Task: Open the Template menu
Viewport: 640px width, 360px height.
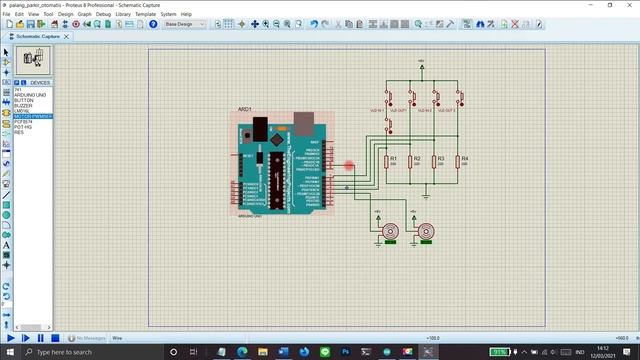Action: (x=145, y=14)
